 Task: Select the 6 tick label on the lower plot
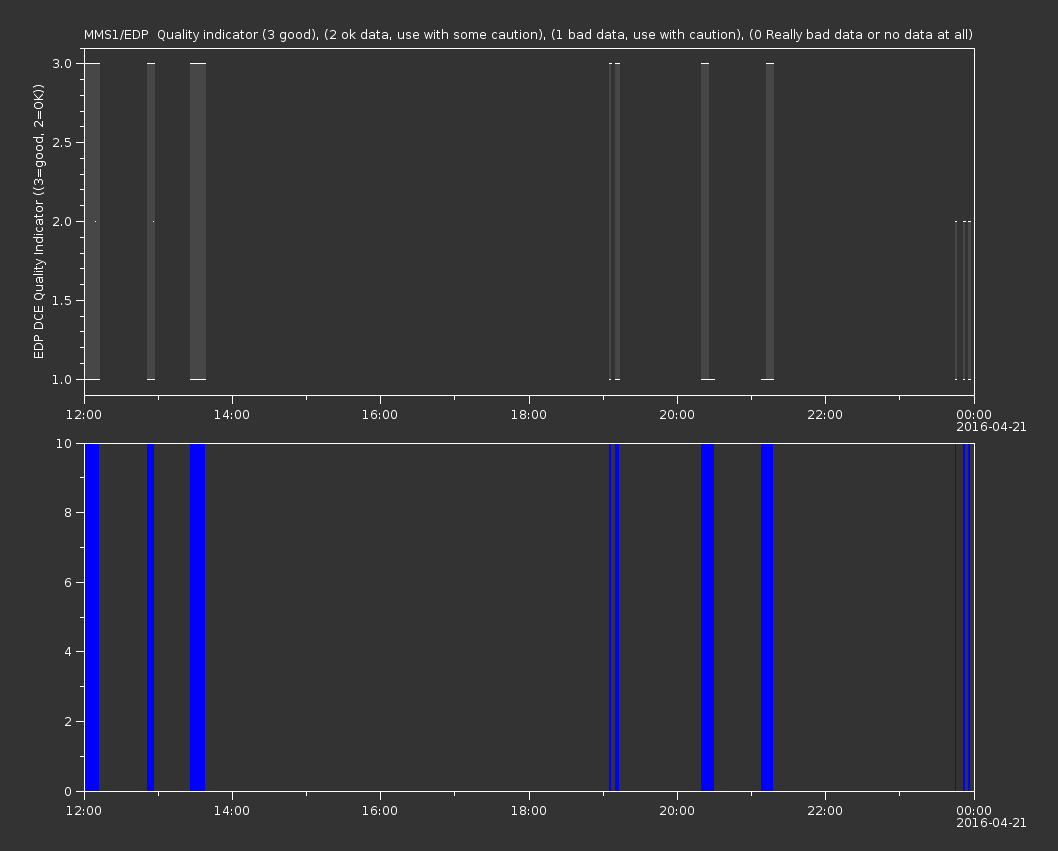[68, 582]
